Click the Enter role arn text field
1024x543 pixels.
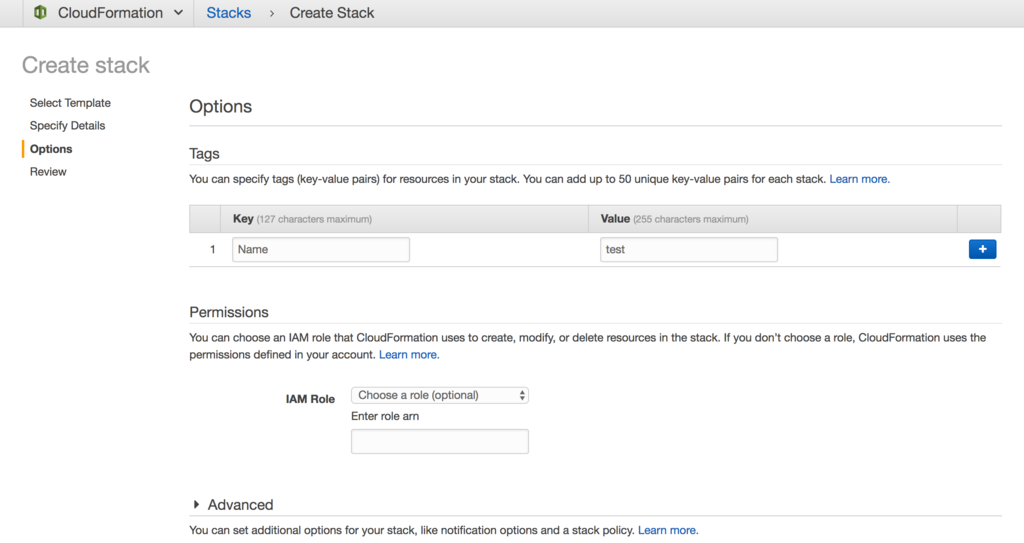(440, 442)
